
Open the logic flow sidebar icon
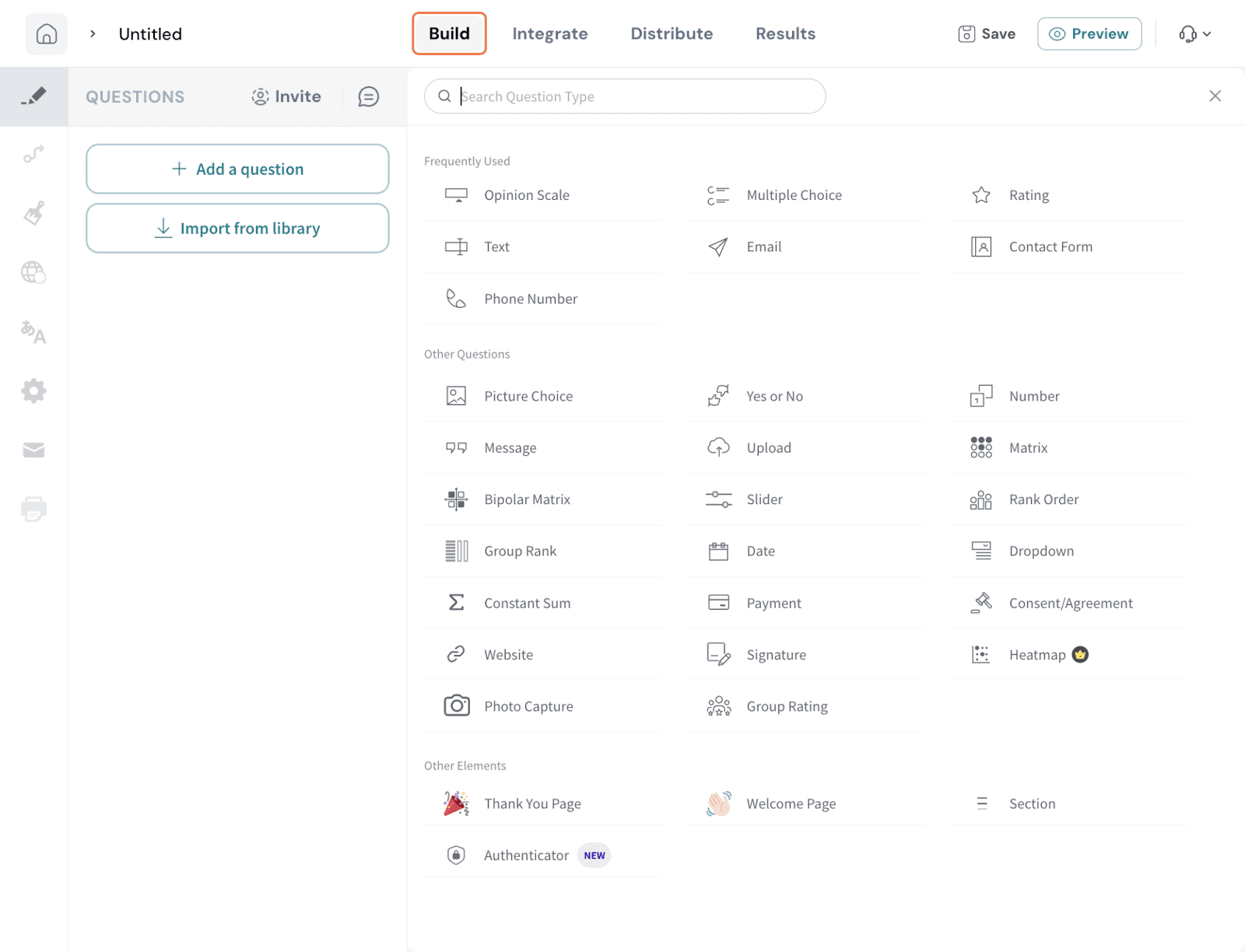click(x=33, y=154)
